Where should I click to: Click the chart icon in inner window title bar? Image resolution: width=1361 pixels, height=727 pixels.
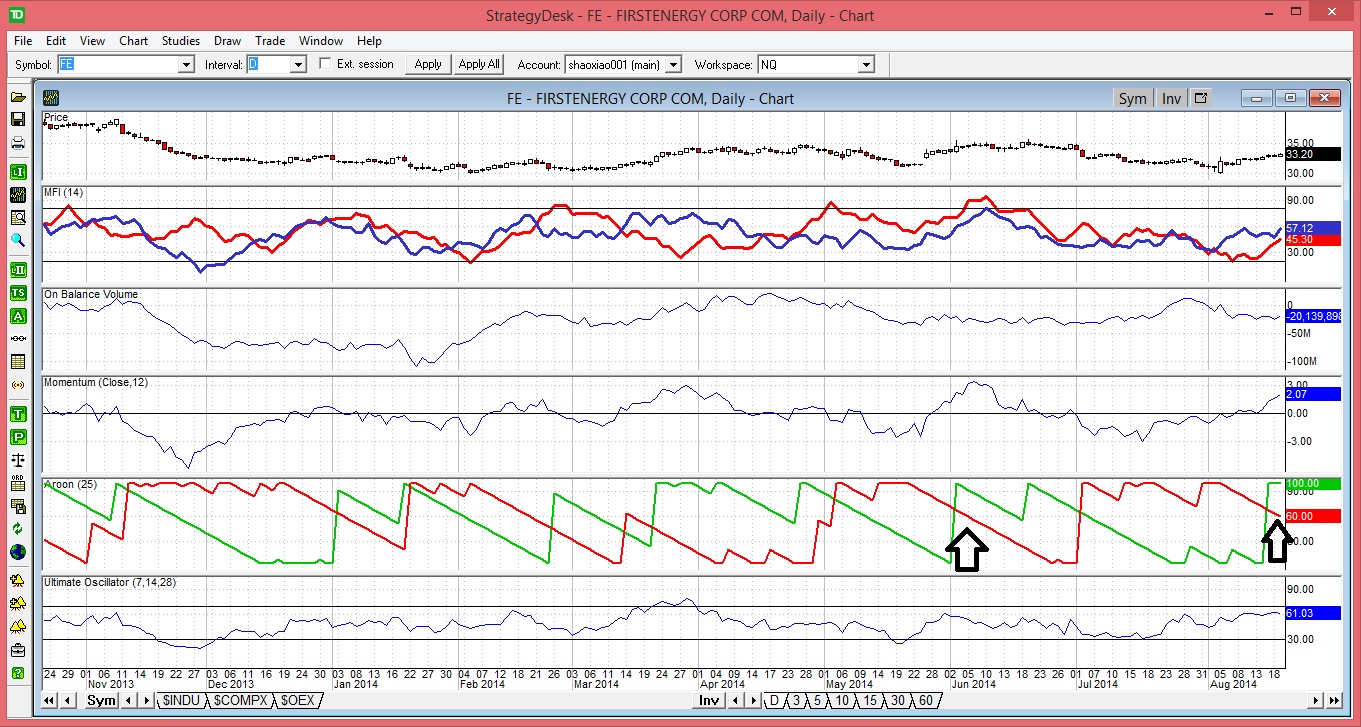pyautogui.click(x=51, y=98)
